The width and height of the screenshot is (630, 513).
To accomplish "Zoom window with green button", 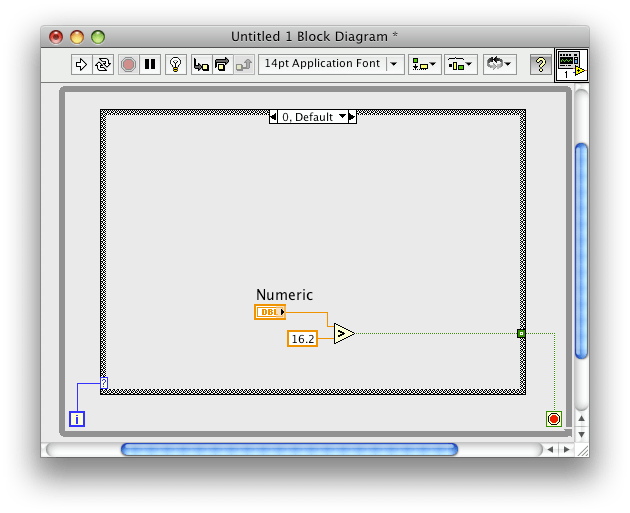I will coord(98,37).
